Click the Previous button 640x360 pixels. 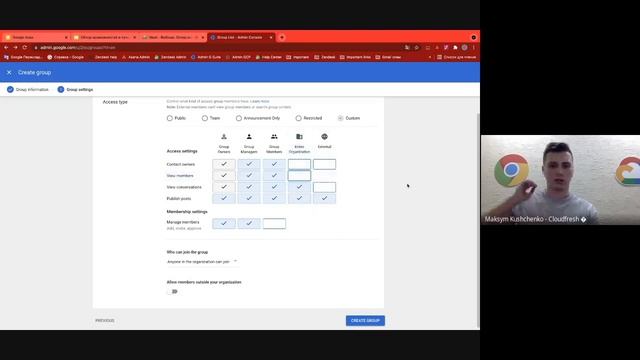[x=105, y=320]
